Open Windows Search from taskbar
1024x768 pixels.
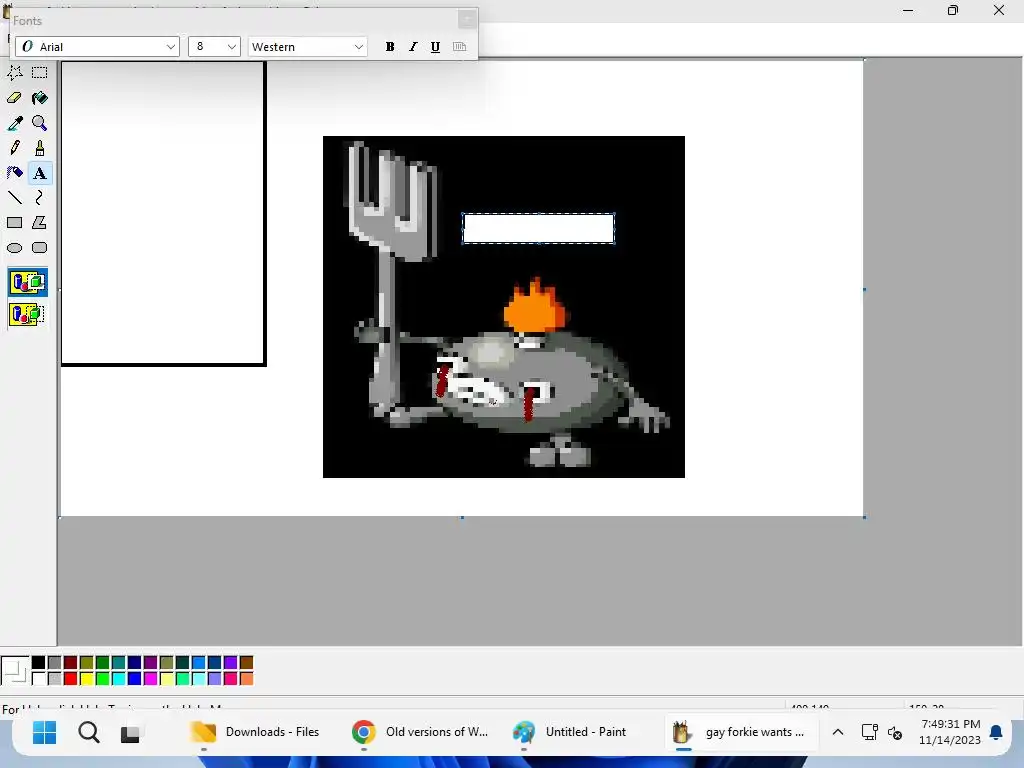coord(89,732)
